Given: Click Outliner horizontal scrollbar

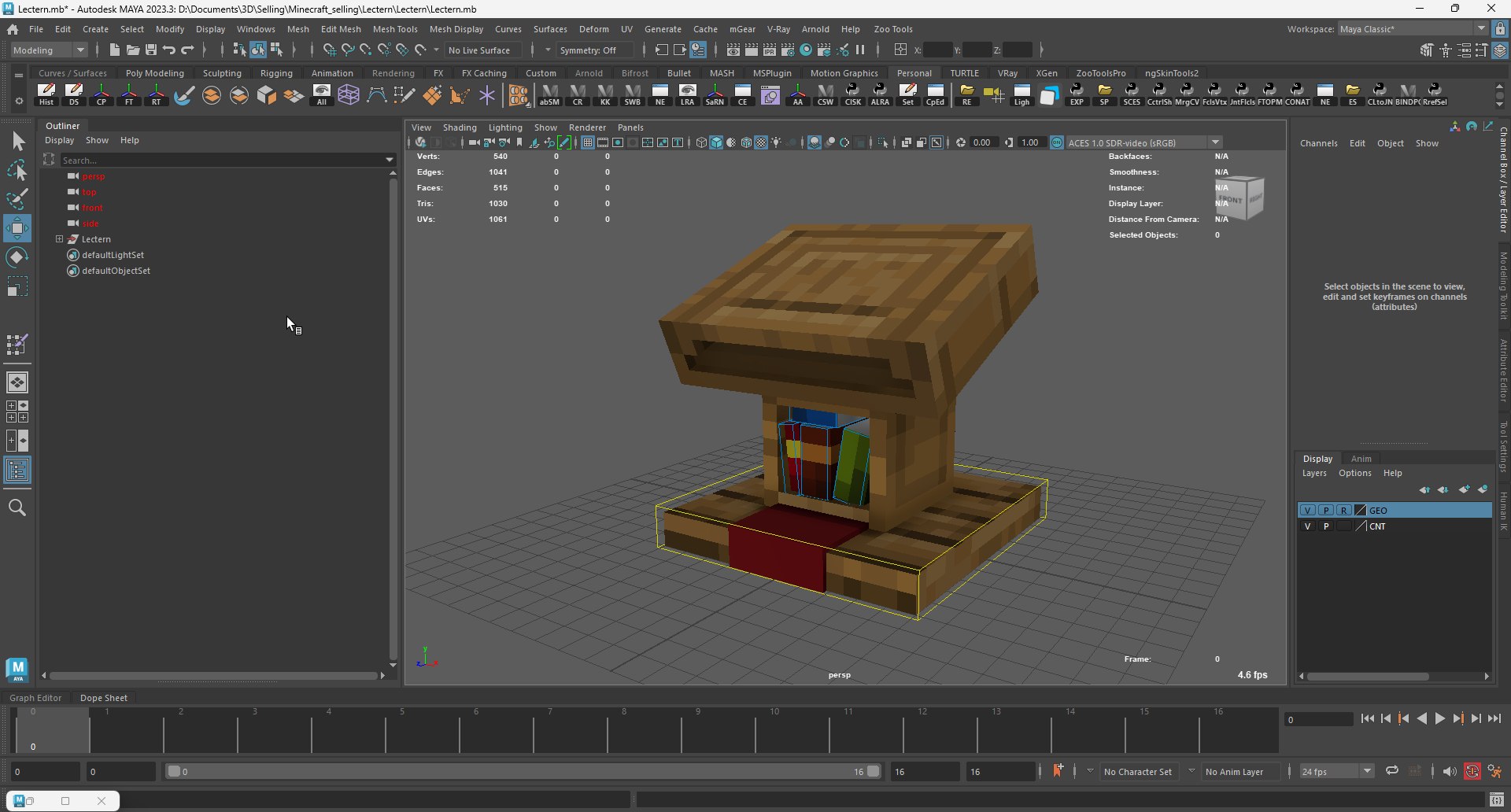Looking at the screenshot, I should click(214, 675).
